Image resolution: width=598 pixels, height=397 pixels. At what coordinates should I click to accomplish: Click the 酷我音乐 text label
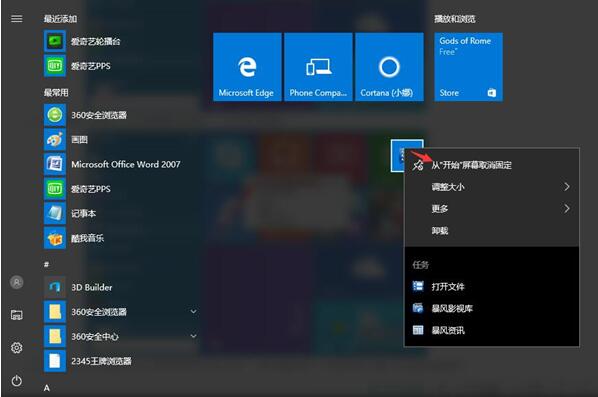(x=87, y=238)
